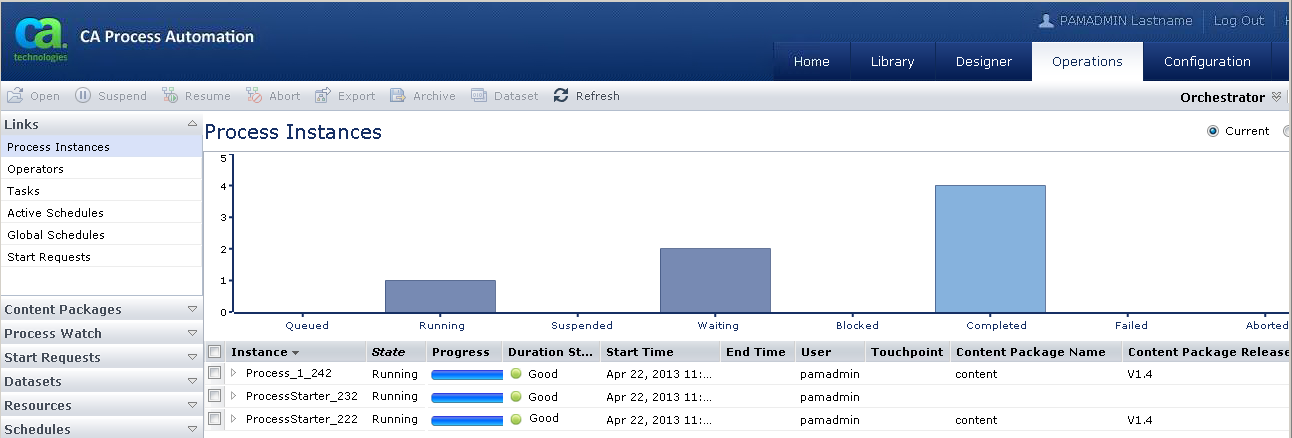
Task: Expand the ProcessStarter_222 row
Action: 234,419
